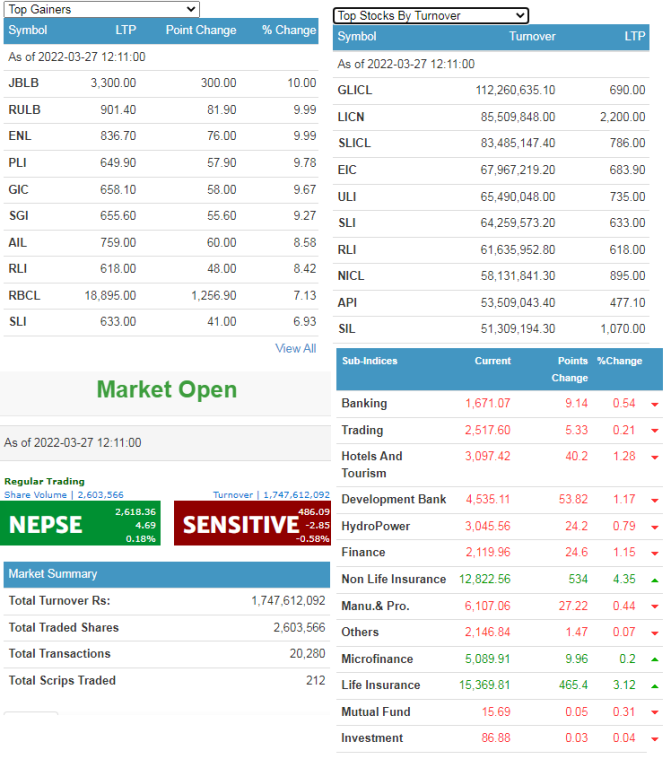Viewport: 671px width, 768px height.
Task: Select RBCL symbol in Top Gainers
Action: coord(24,295)
